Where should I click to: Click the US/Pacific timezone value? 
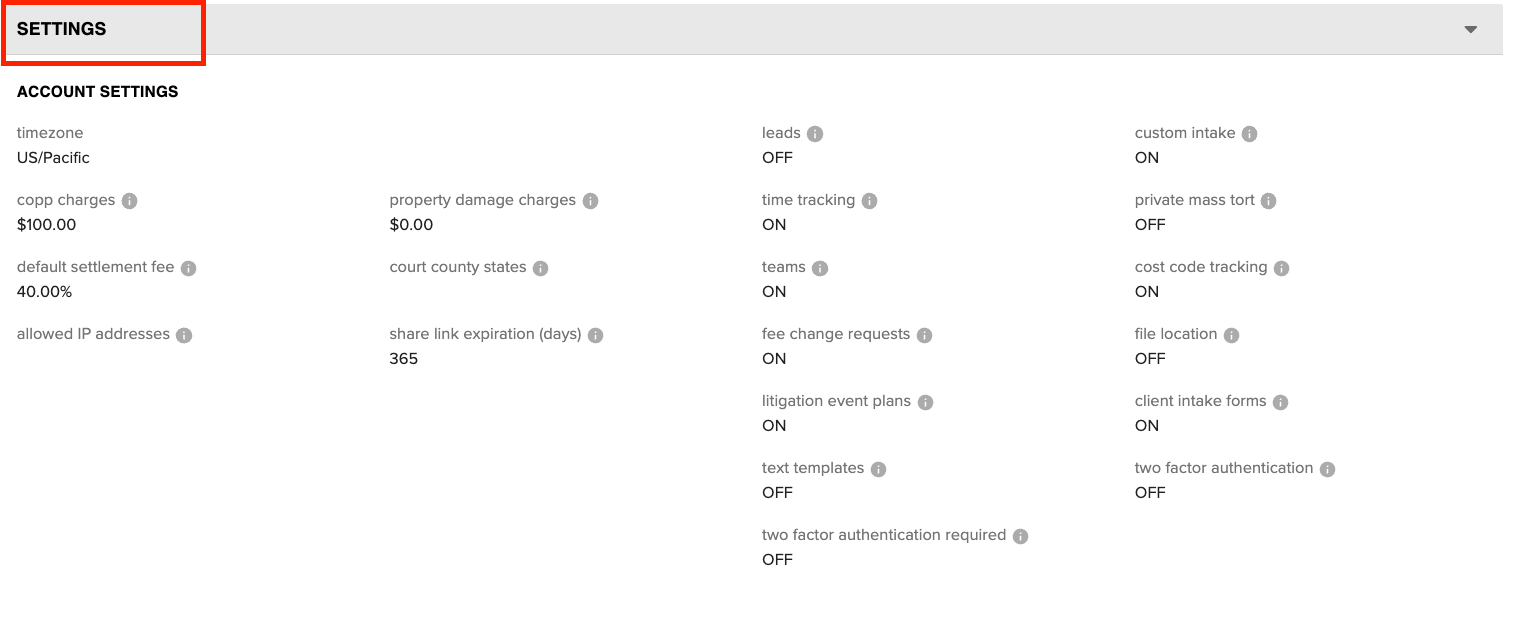[53, 158]
